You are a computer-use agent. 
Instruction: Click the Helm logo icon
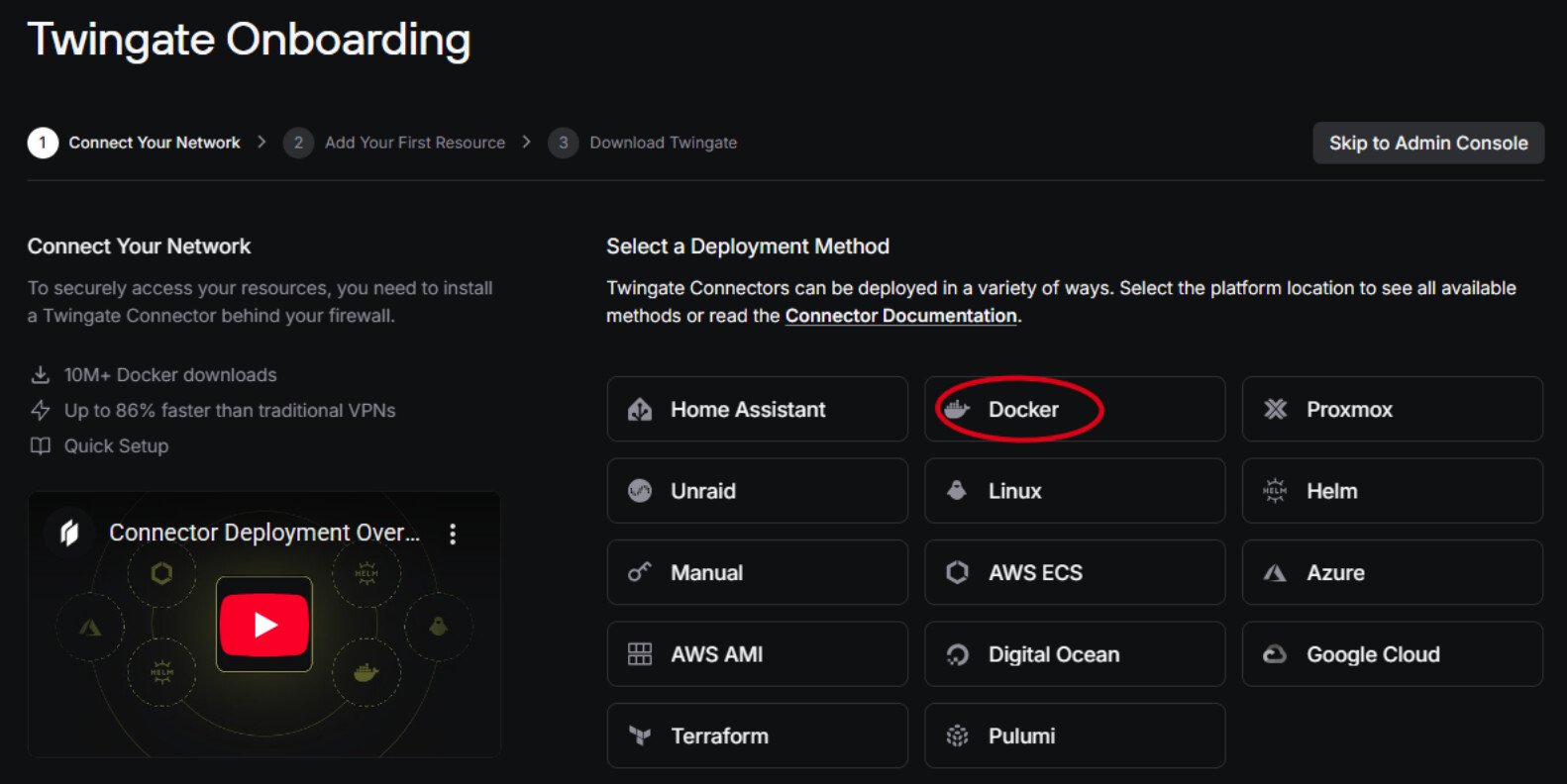pyautogui.click(x=1275, y=491)
